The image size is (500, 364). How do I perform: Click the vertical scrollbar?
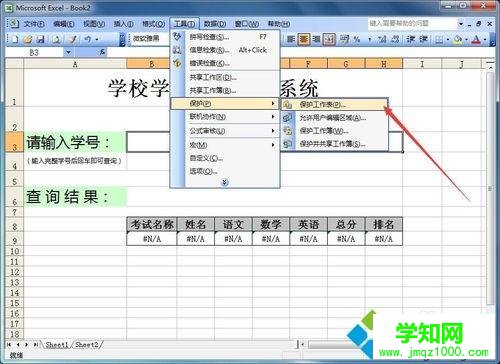(490, 188)
